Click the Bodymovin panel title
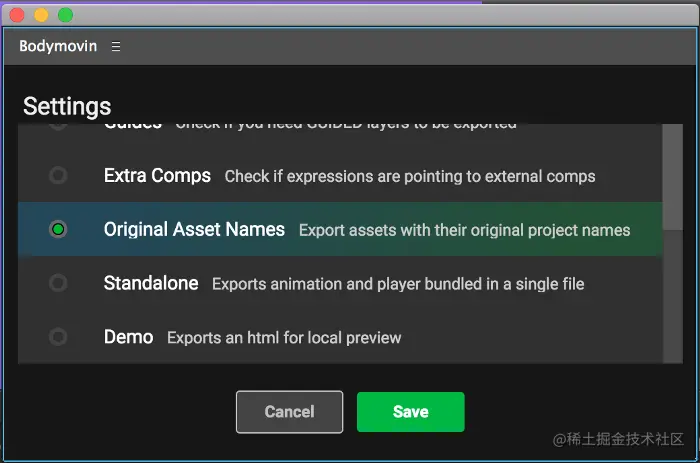This screenshot has width=700, height=463. (x=58, y=46)
